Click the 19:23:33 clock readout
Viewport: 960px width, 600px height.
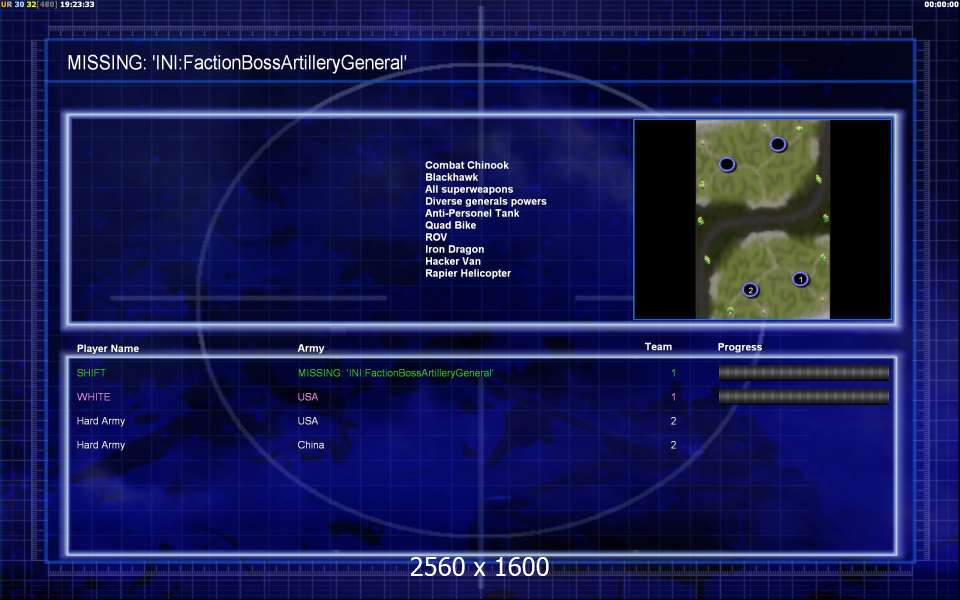tap(77, 4)
